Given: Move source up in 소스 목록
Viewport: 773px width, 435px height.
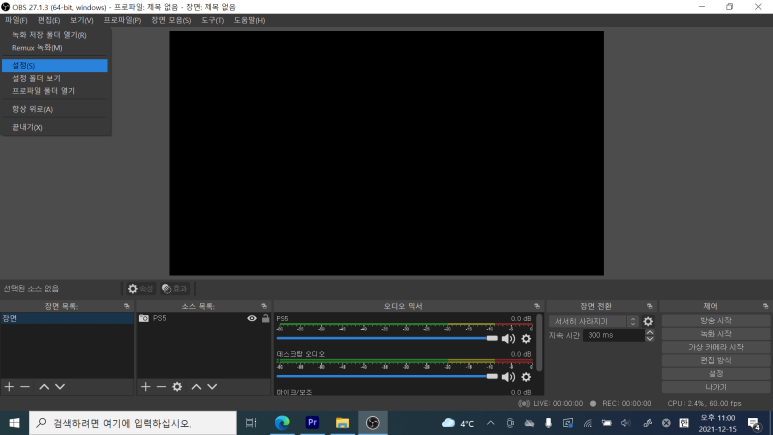Looking at the screenshot, I should (x=196, y=387).
